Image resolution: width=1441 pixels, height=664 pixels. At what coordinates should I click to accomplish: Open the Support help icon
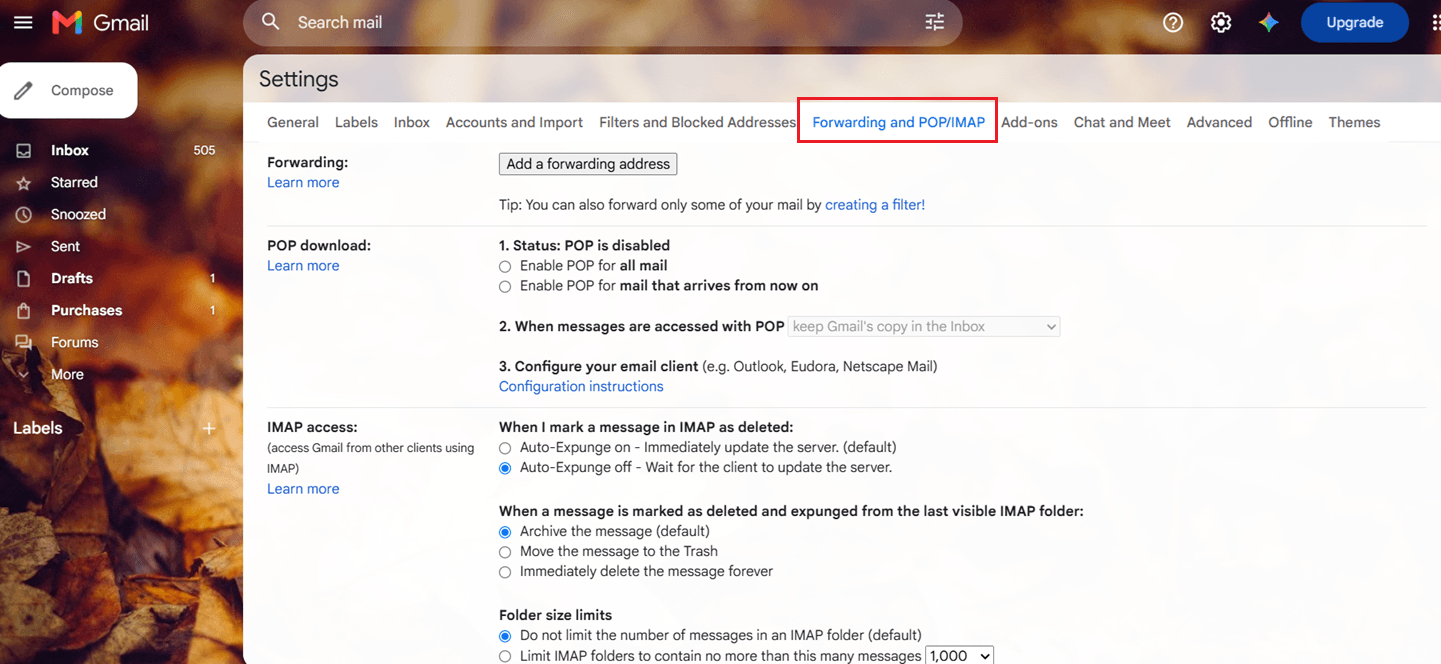[1173, 22]
